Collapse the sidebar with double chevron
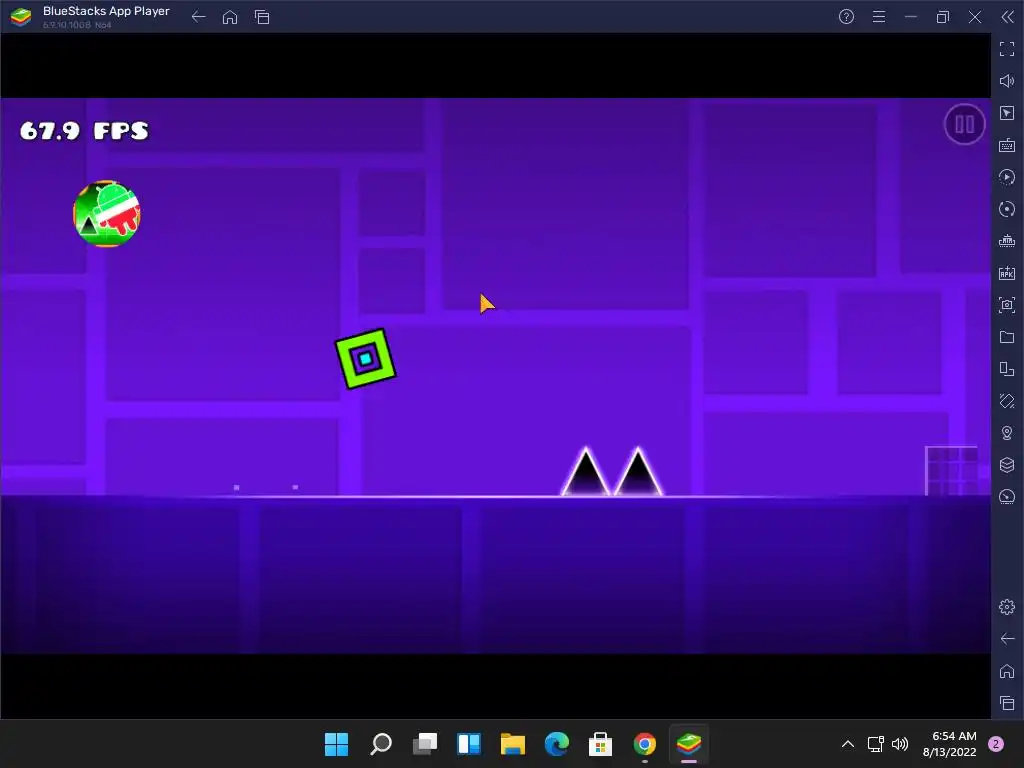 tap(1008, 17)
